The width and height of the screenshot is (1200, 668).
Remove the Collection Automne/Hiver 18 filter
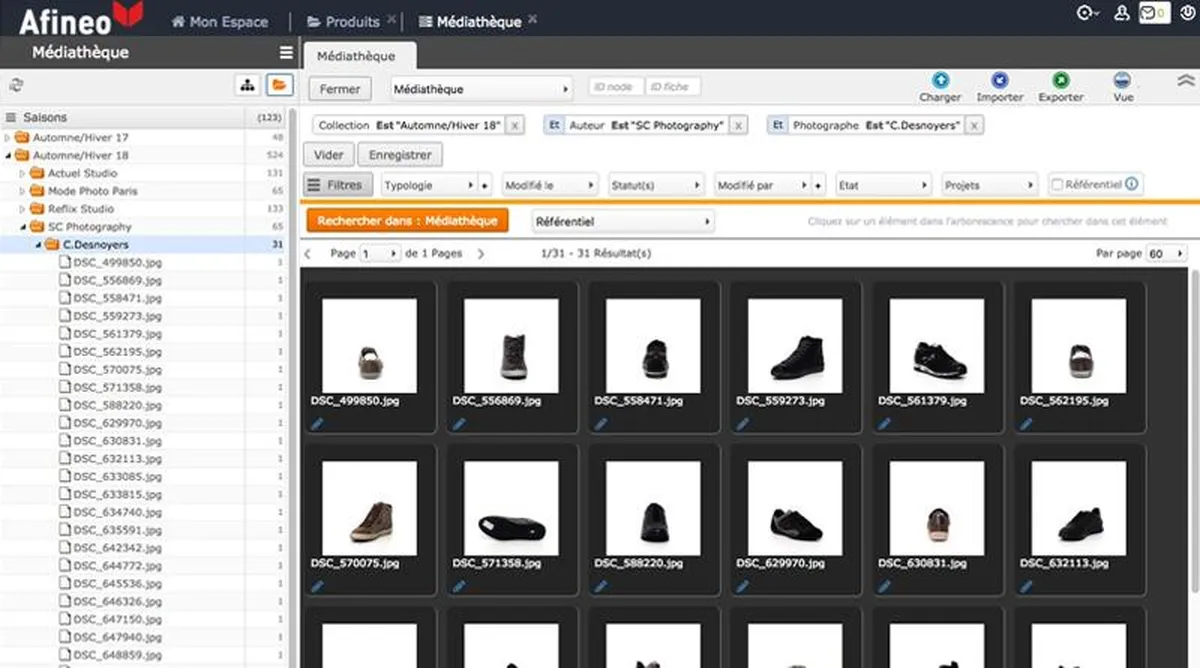pos(514,126)
